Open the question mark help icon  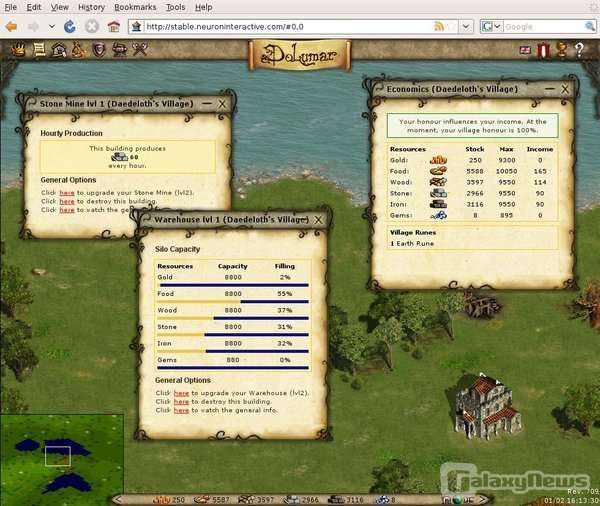pos(579,50)
